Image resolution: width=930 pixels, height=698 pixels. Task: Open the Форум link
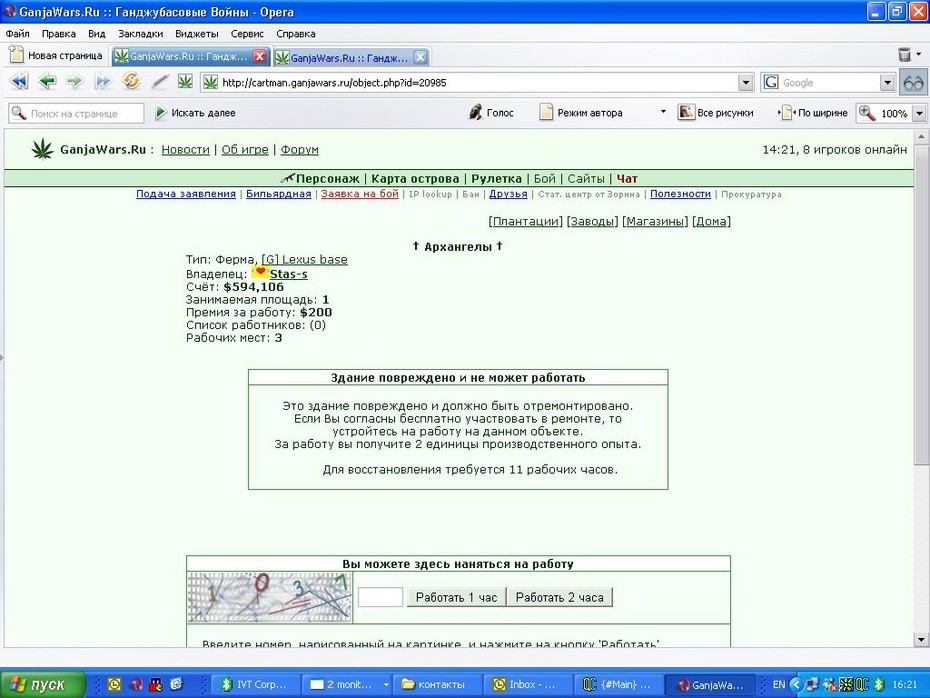click(x=300, y=149)
